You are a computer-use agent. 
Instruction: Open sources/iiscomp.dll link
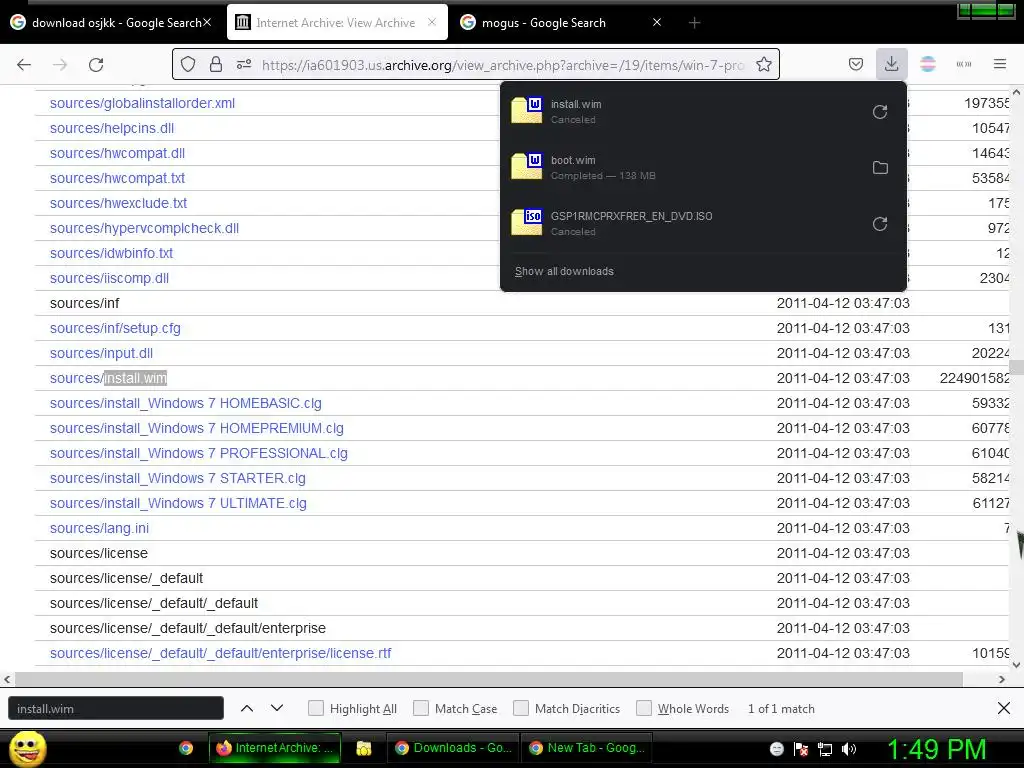(x=109, y=278)
